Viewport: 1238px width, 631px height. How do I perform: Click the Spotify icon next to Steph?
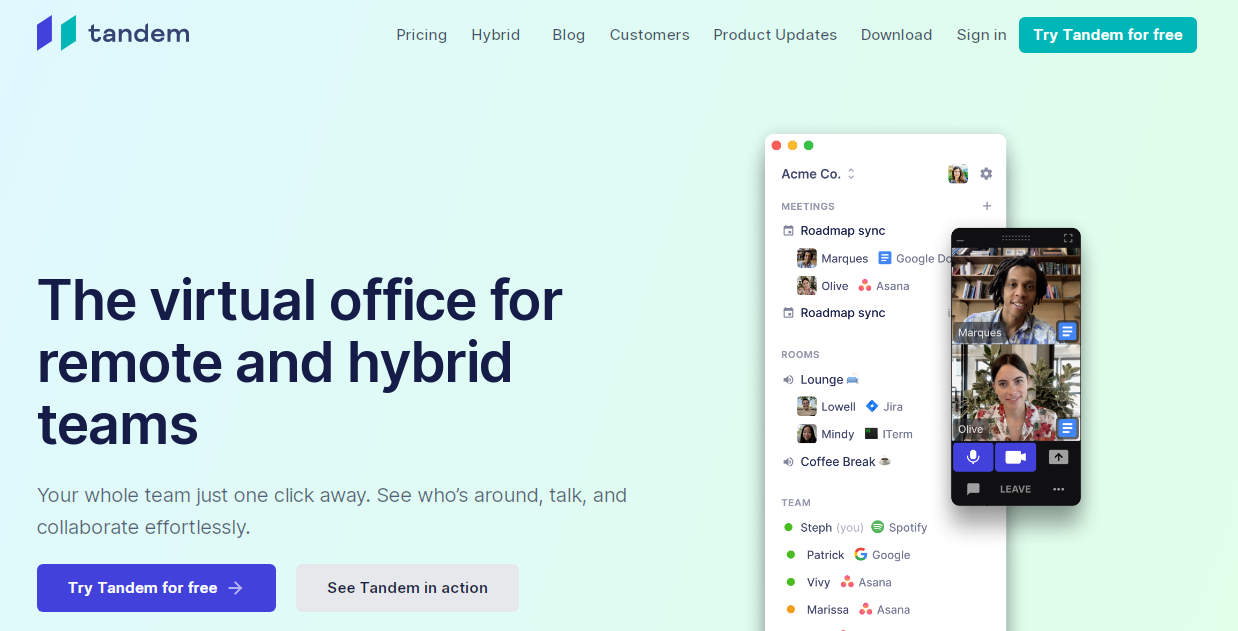pyautogui.click(x=877, y=527)
